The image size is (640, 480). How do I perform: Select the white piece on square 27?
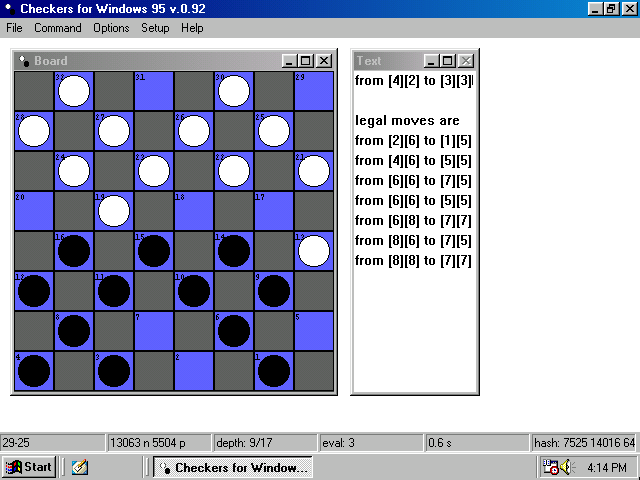(114, 131)
